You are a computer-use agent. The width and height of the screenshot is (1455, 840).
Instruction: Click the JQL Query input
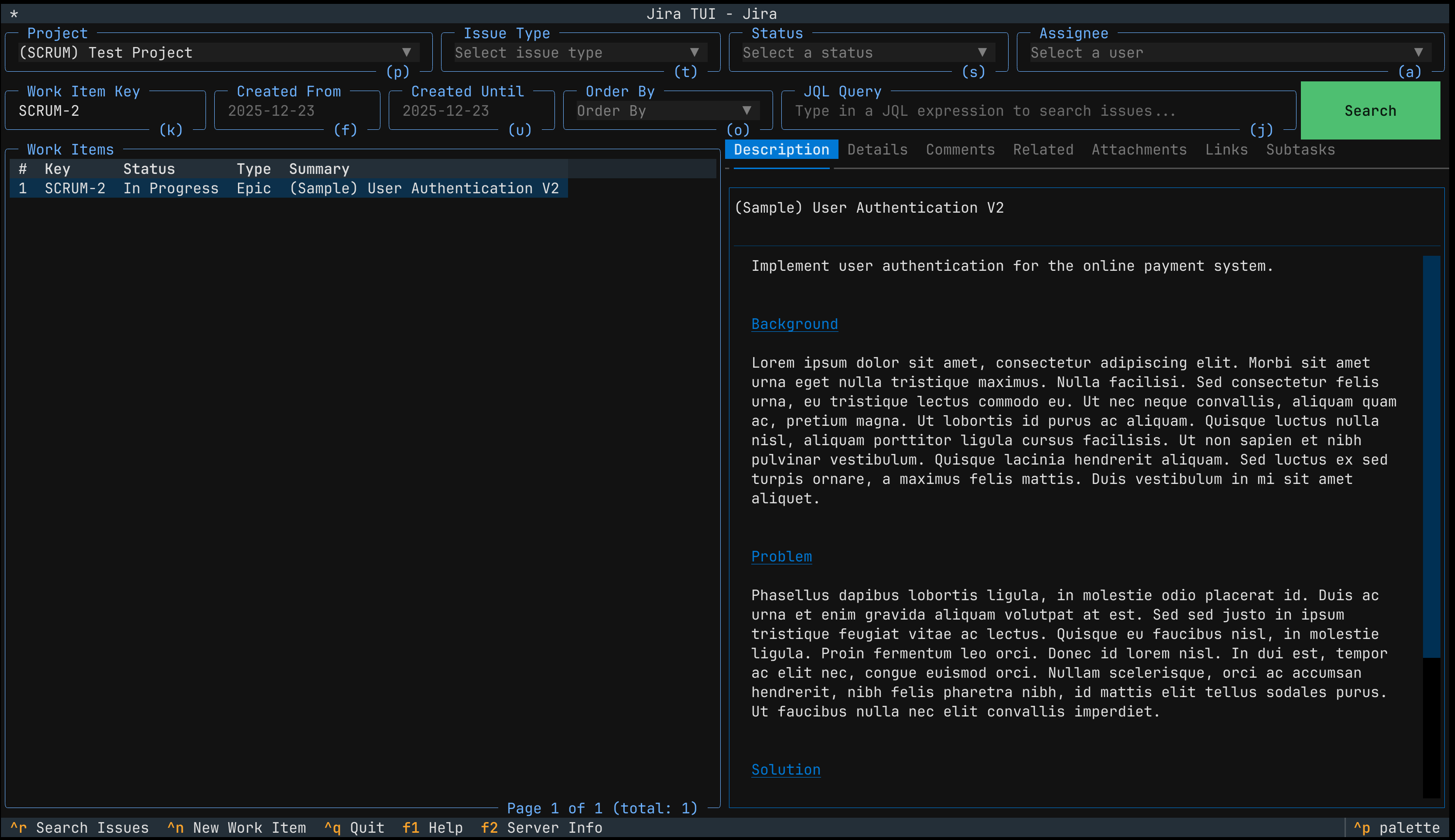pos(1038,111)
